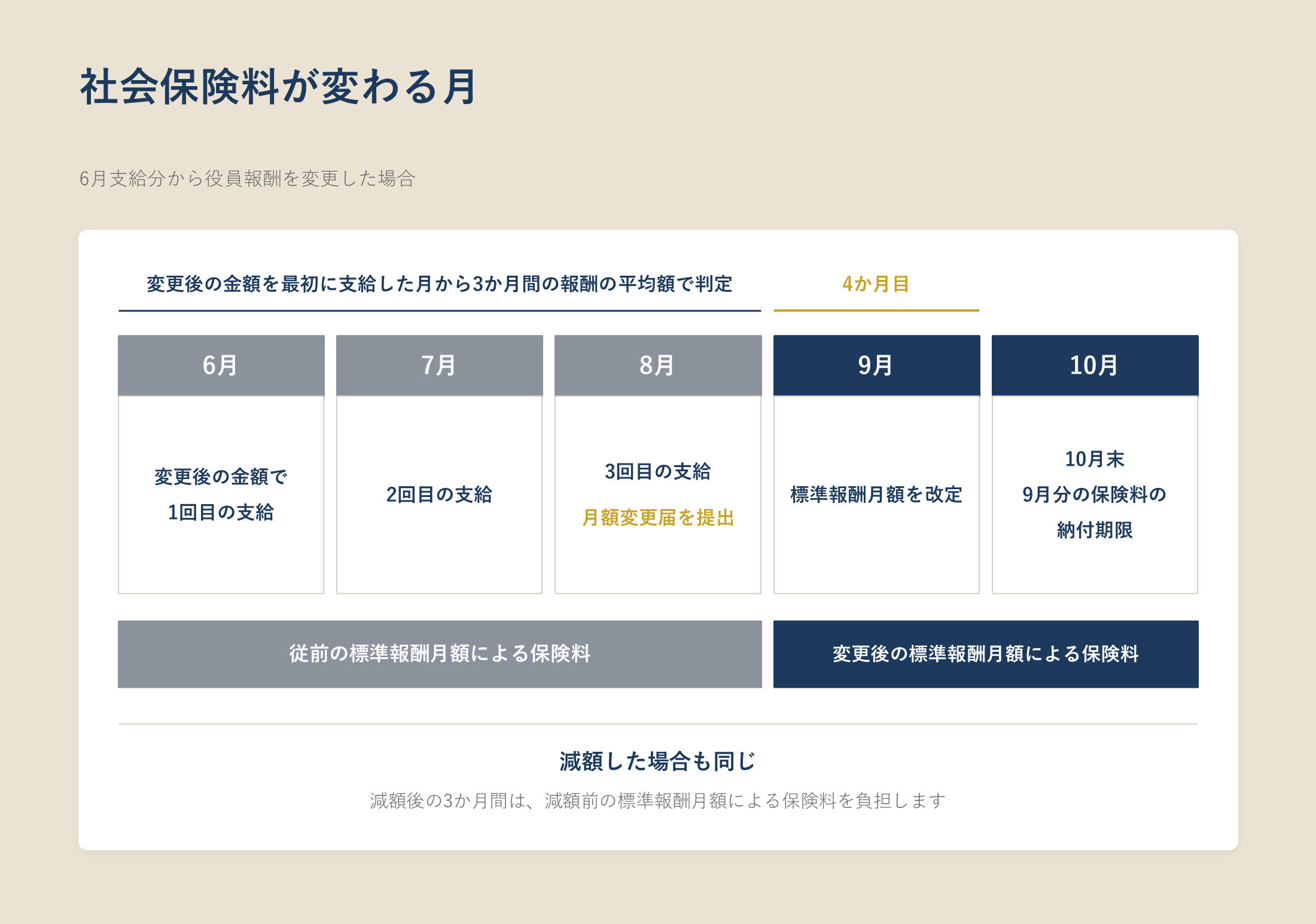The image size is (1316, 924).
Task: Click the 6月 column header
Action: click(221, 365)
